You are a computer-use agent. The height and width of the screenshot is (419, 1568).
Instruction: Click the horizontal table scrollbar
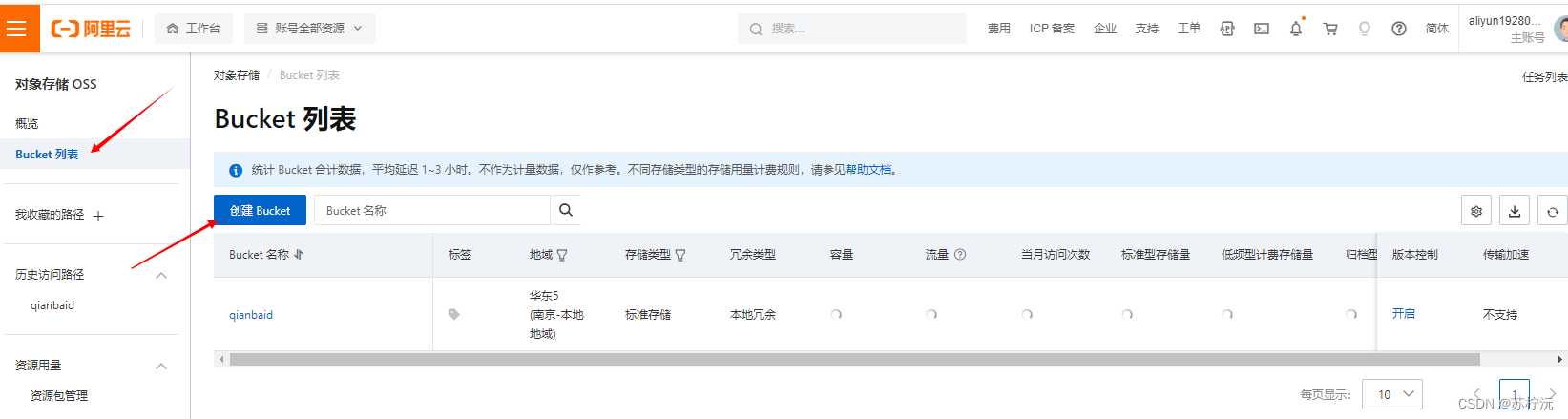point(854,360)
